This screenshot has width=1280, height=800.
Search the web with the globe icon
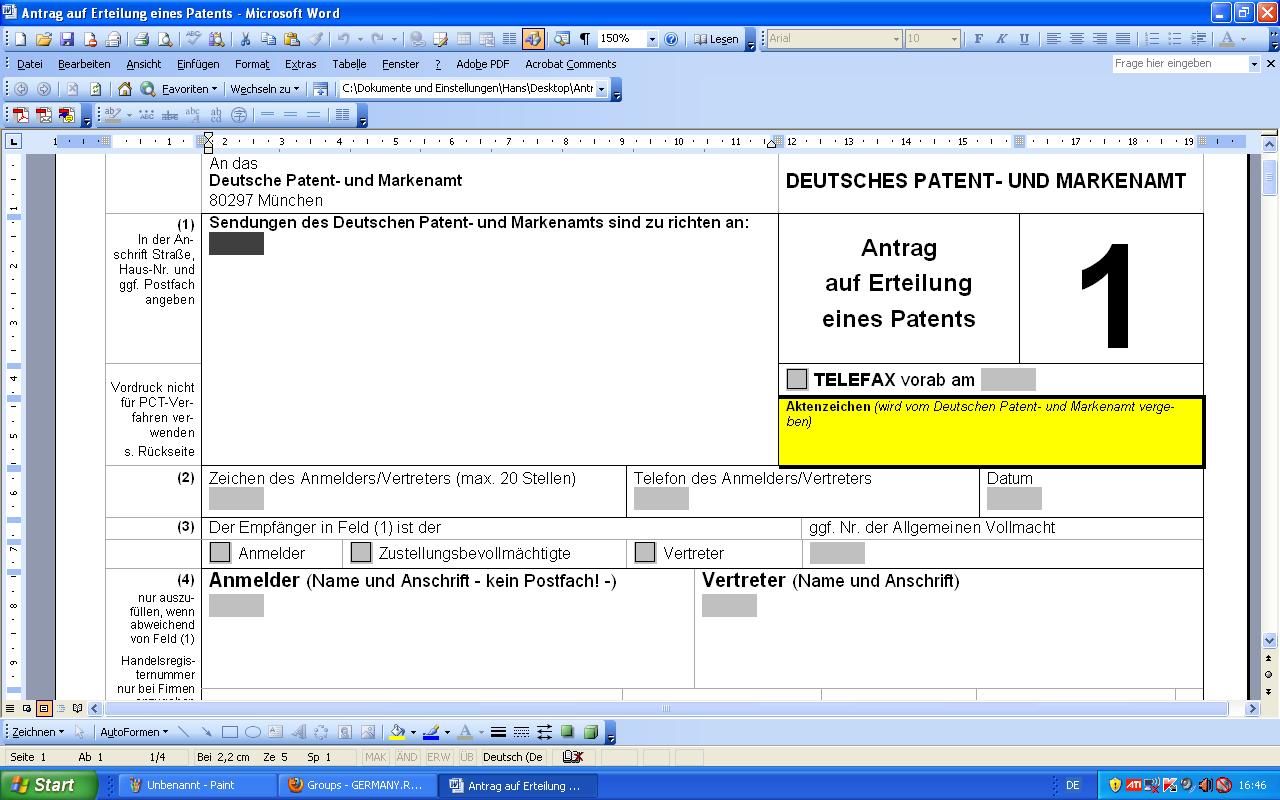[x=147, y=89]
